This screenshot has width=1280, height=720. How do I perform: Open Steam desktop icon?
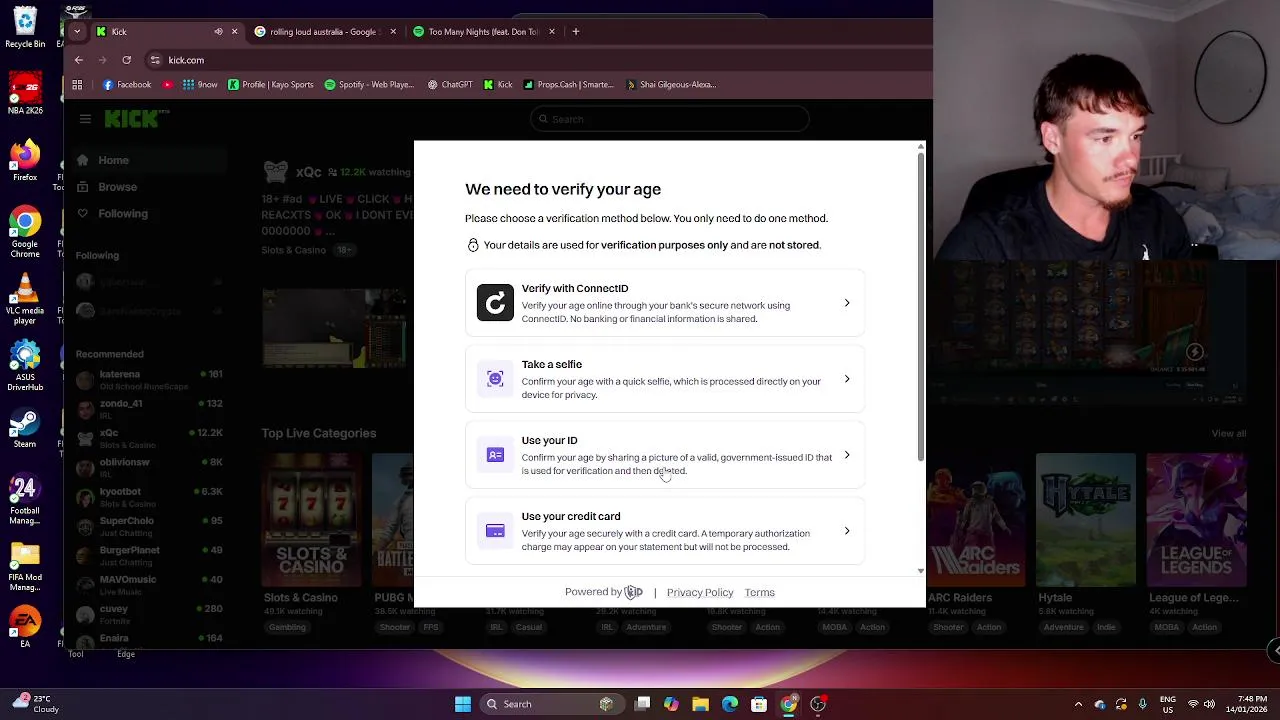click(x=25, y=428)
